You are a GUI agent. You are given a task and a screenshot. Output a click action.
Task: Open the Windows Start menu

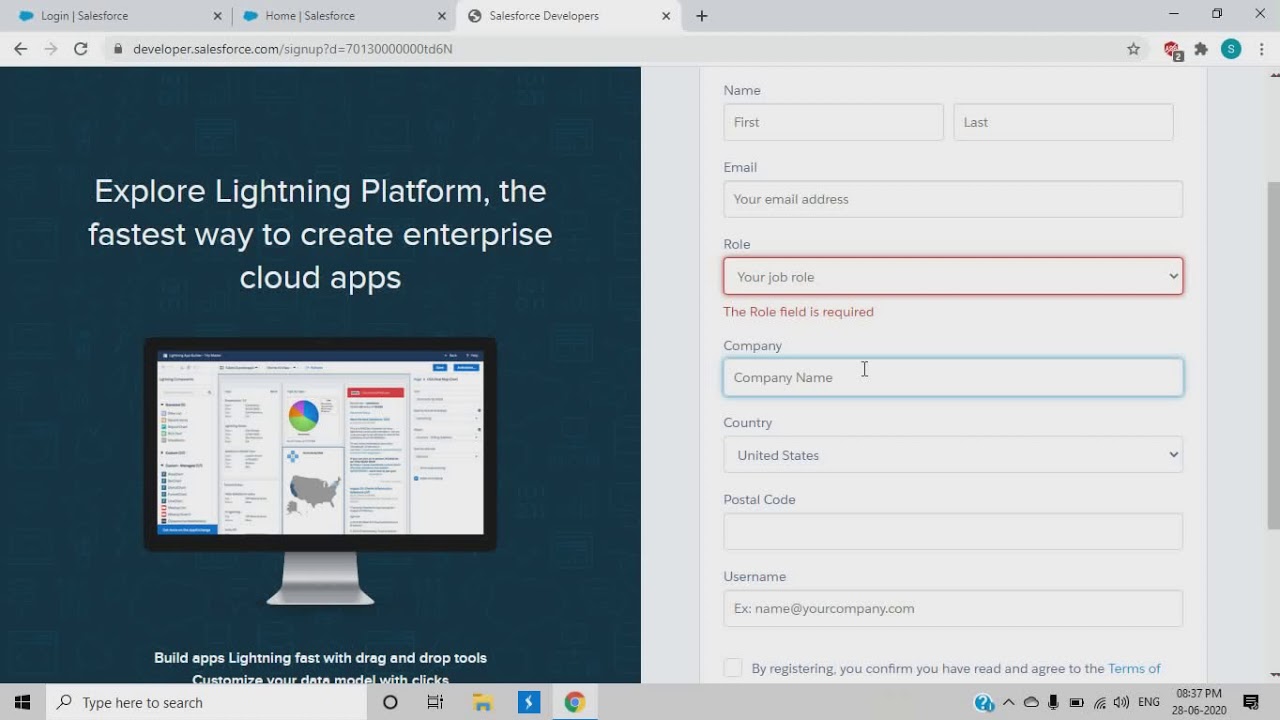tap(23, 702)
